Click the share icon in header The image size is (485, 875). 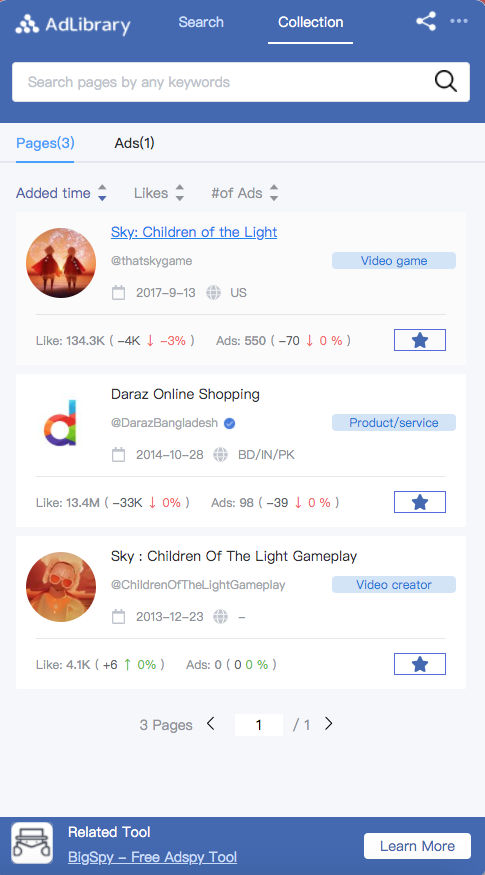point(426,22)
